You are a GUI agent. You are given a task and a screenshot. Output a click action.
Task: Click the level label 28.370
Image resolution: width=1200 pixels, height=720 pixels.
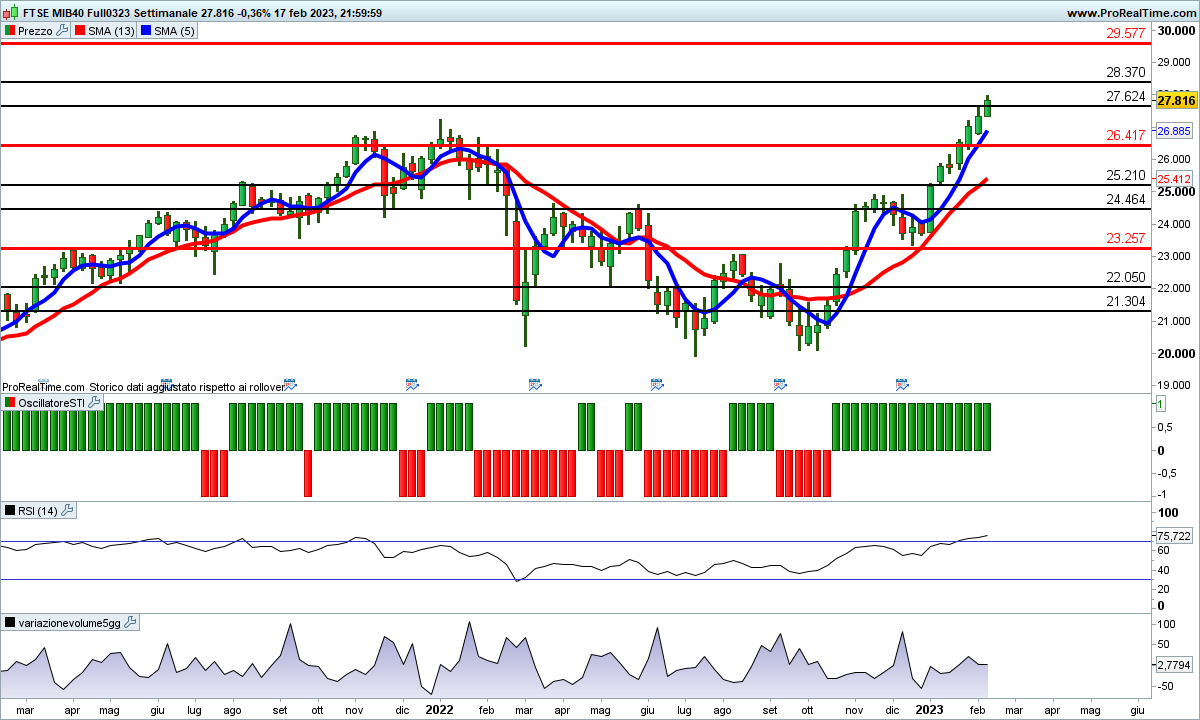pyautogui.click(x=1126, y=72)
